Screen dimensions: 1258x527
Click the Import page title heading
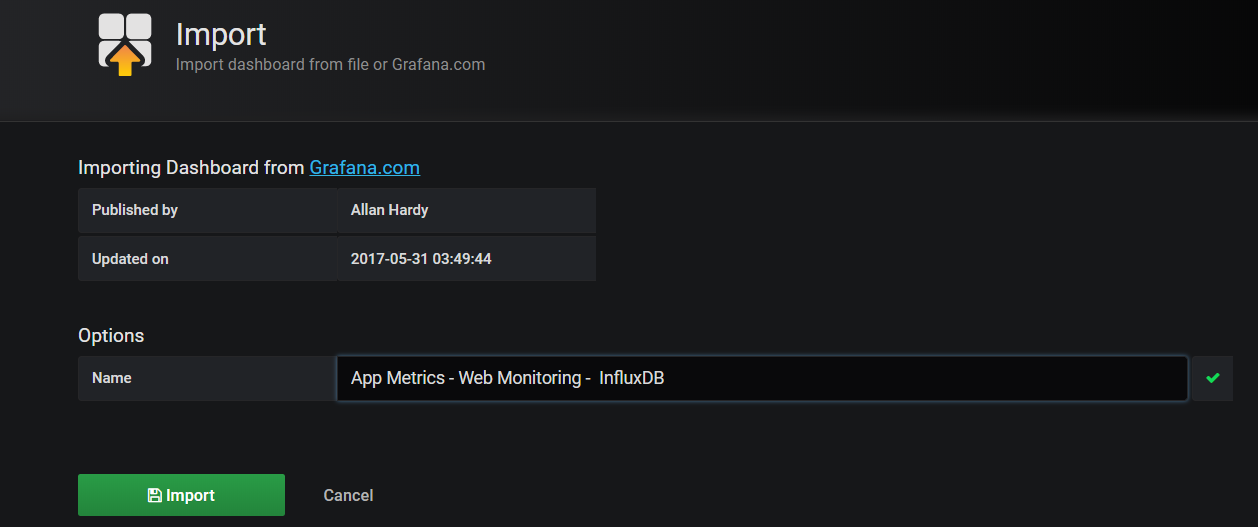coord(221,34)
